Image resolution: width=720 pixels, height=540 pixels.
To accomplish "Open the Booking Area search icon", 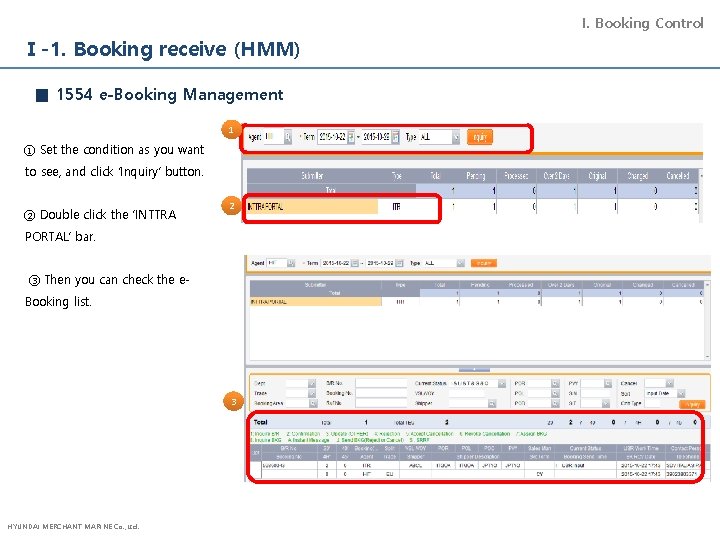I will click(x=313, y=403).
